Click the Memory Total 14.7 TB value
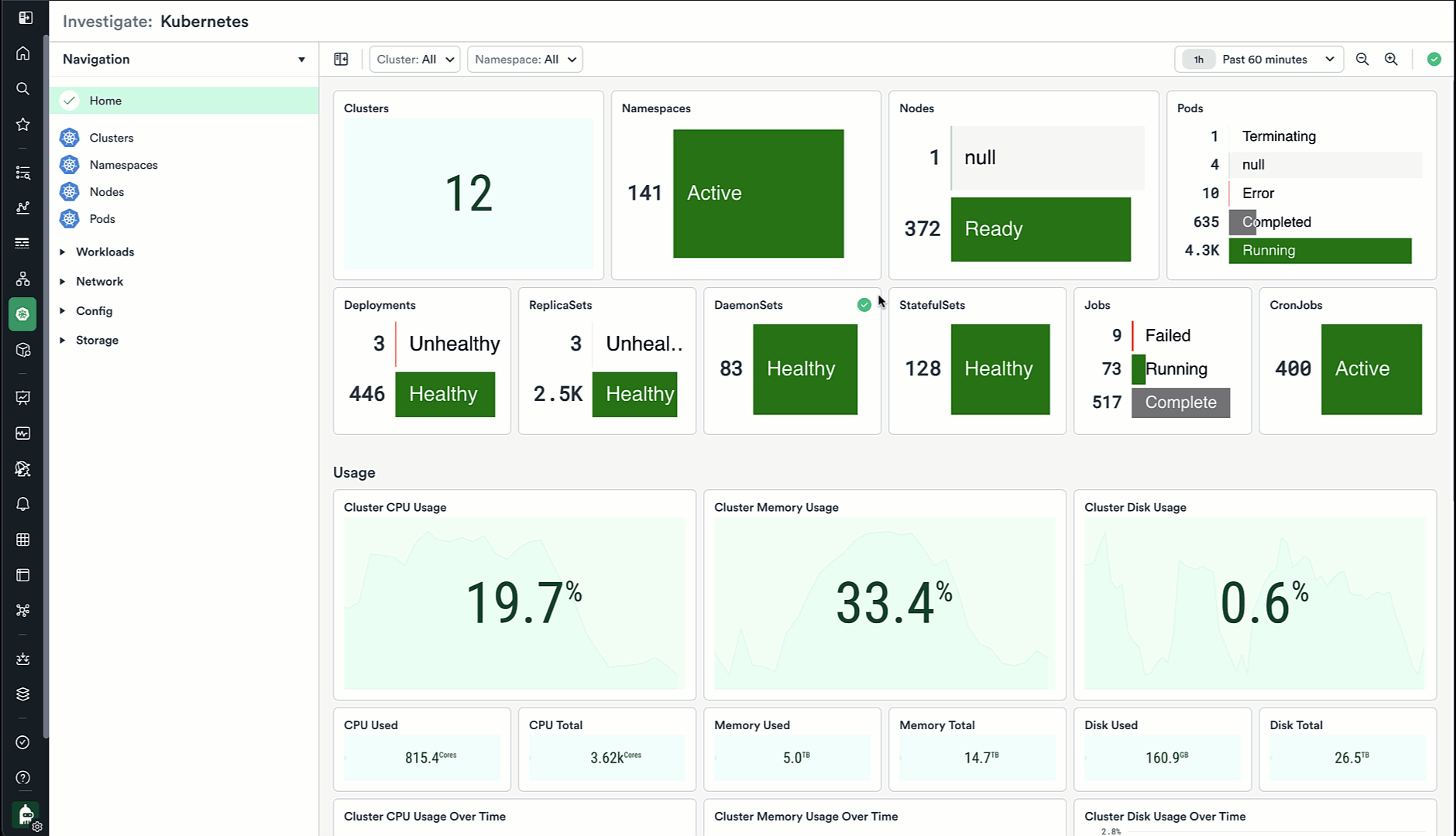Screen dimensions: 1456x836 coord(981,758)
